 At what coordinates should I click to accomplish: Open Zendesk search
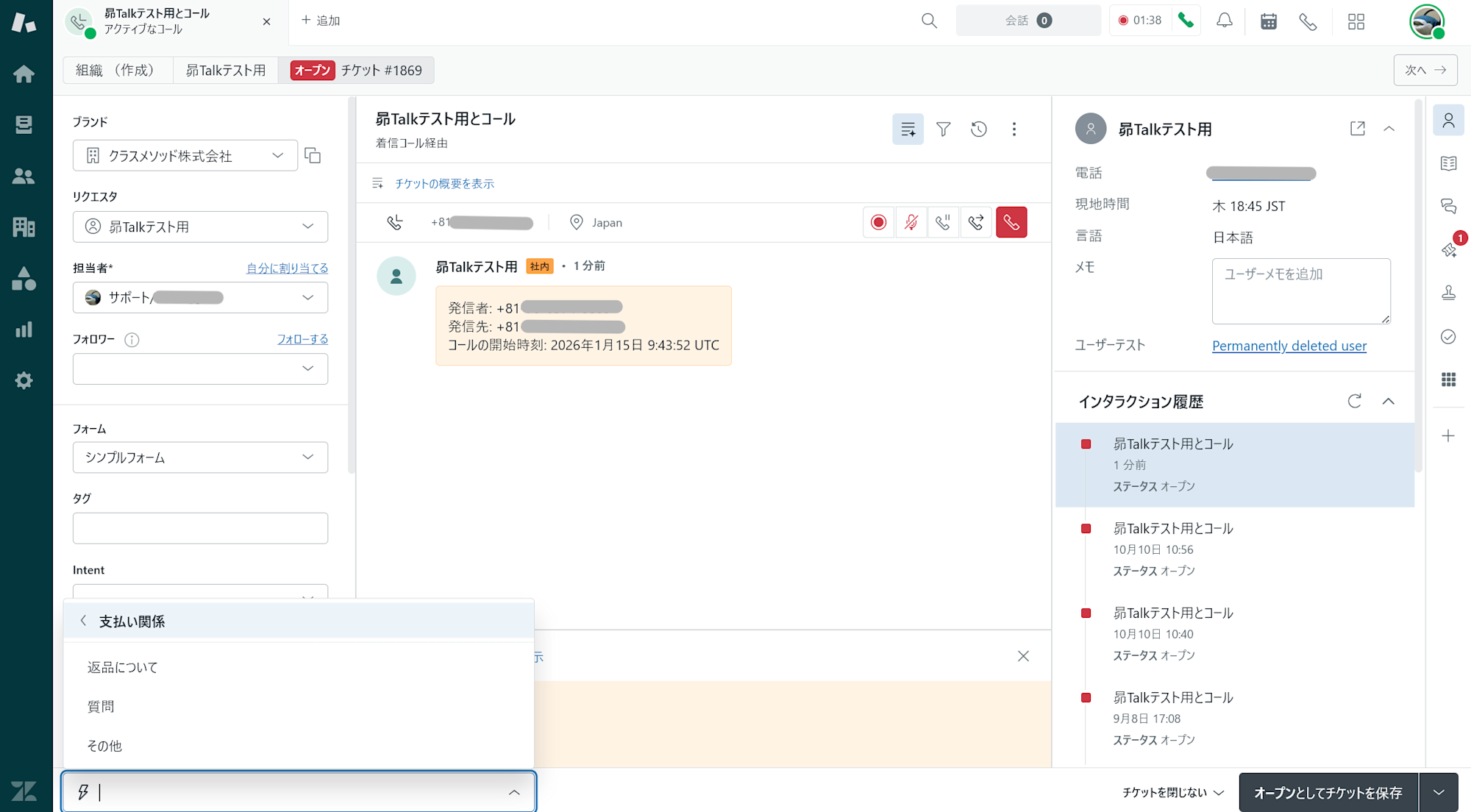(928, 21)
